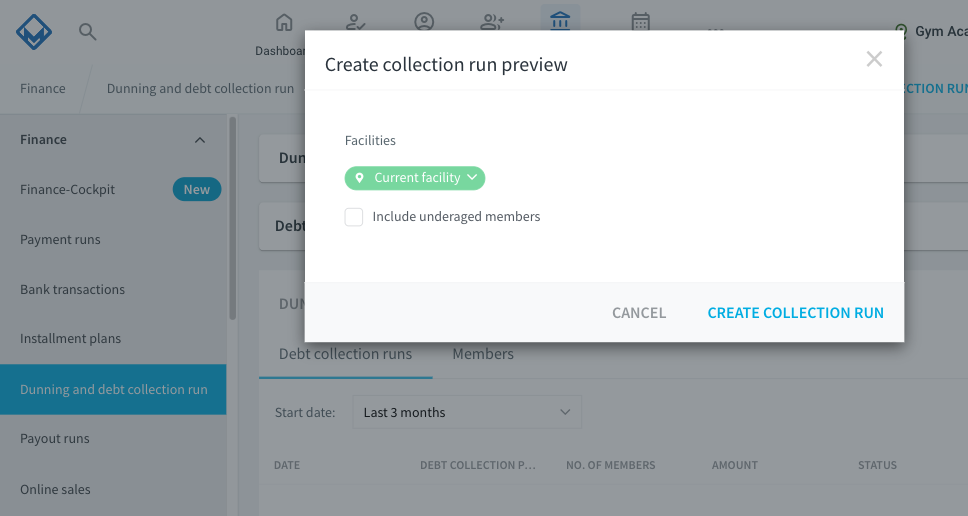This screenshot has width=968, height=516.
Task: Click the CANCEL button
Action: coord(639,313)
